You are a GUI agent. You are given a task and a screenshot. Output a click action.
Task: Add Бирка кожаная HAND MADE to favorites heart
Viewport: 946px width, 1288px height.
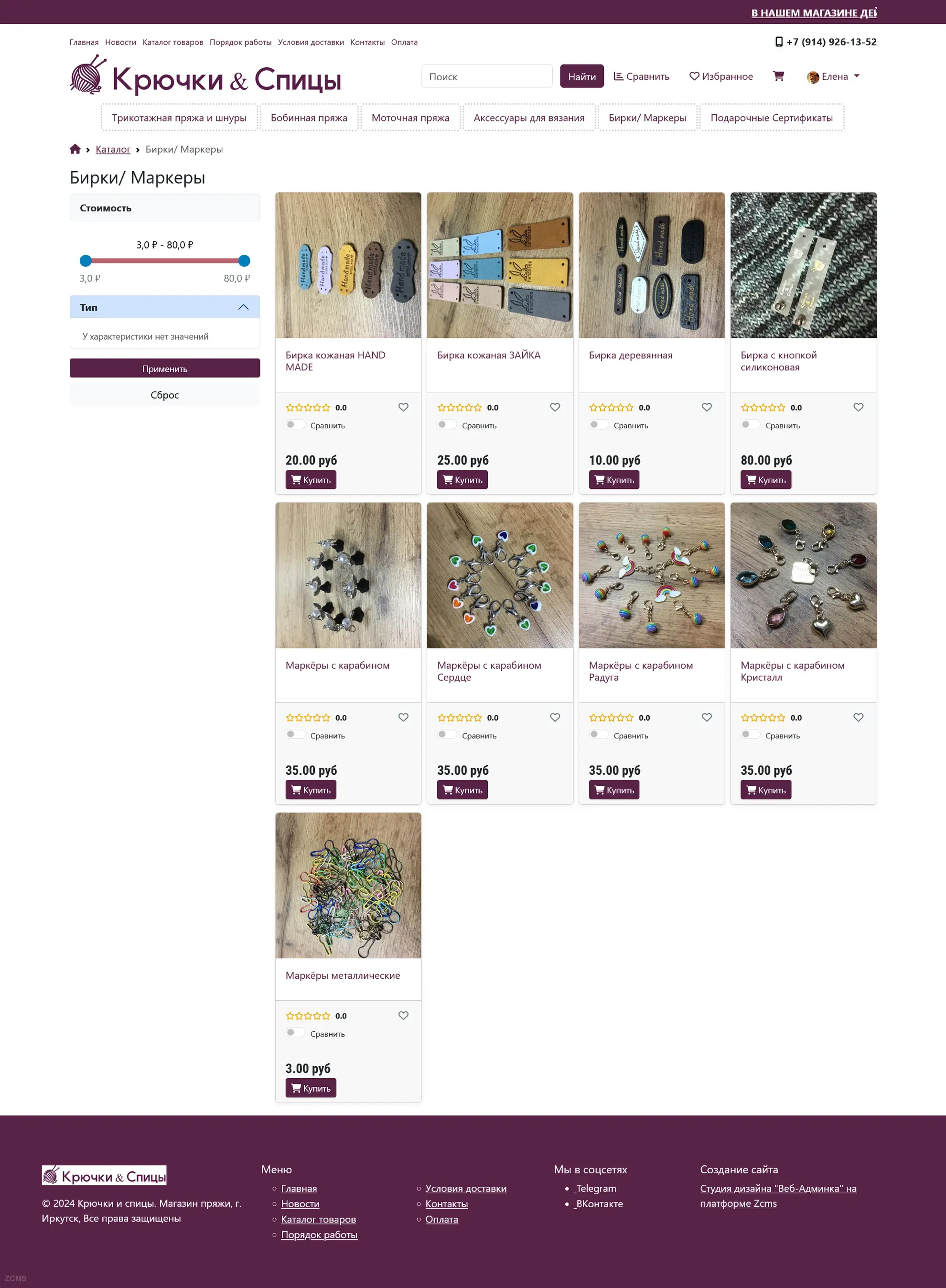tap(403, 407)
